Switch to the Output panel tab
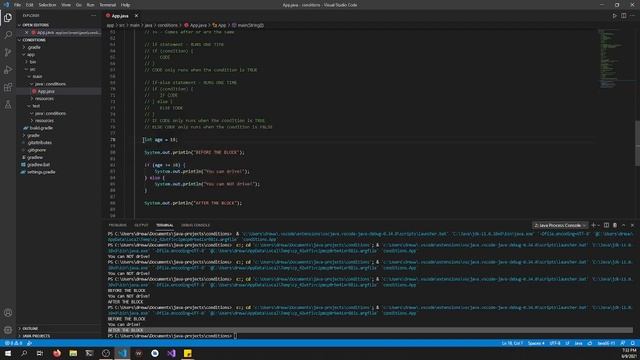This screenshot has height=360, width=640. [x=141, y=225]
